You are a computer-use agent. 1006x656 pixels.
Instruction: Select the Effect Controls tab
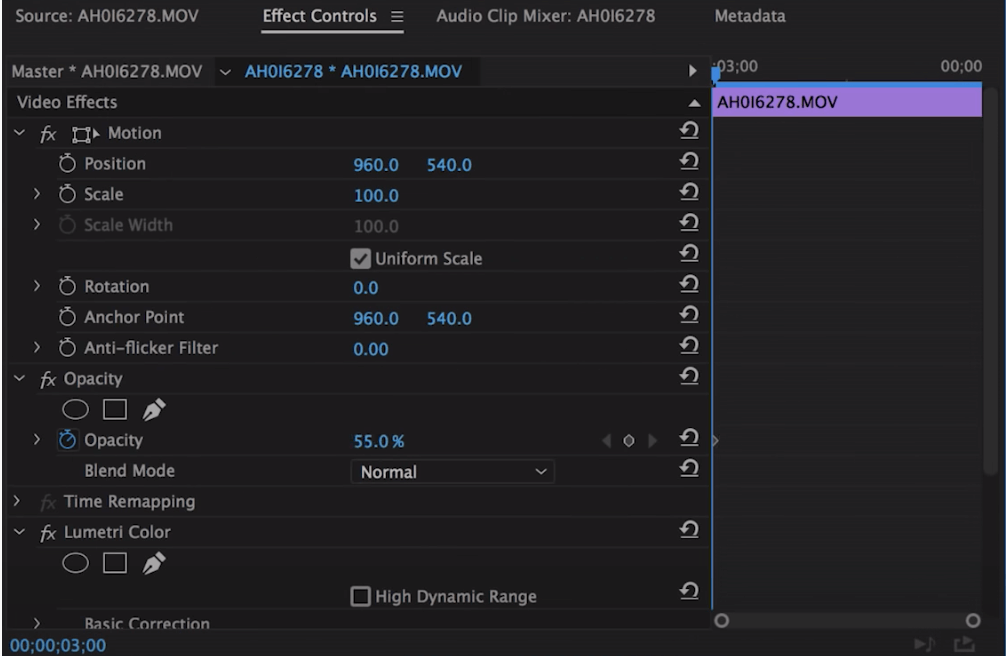click(x=320, y=16)
